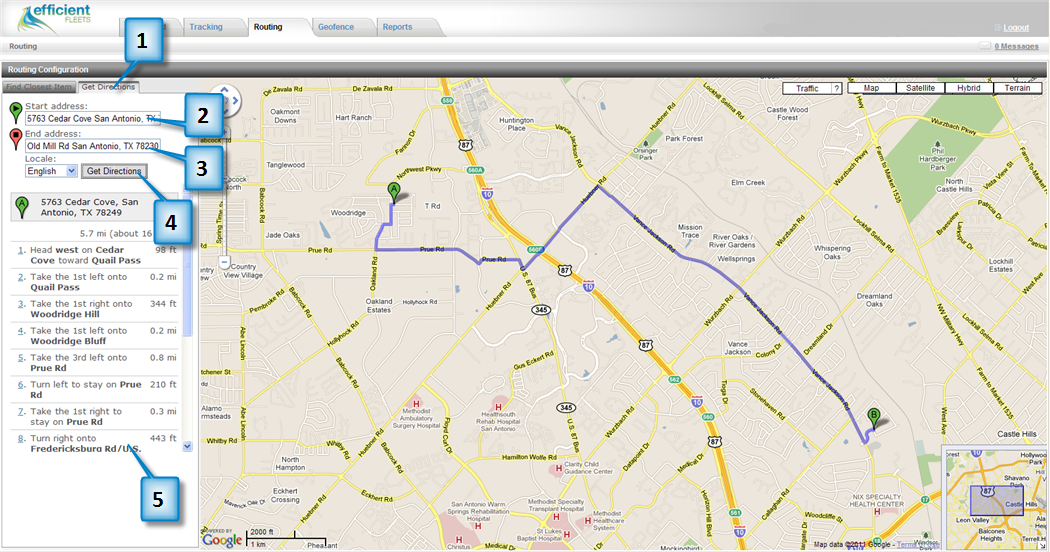Click step 7 Take 1st right Prue Rd

94,416
